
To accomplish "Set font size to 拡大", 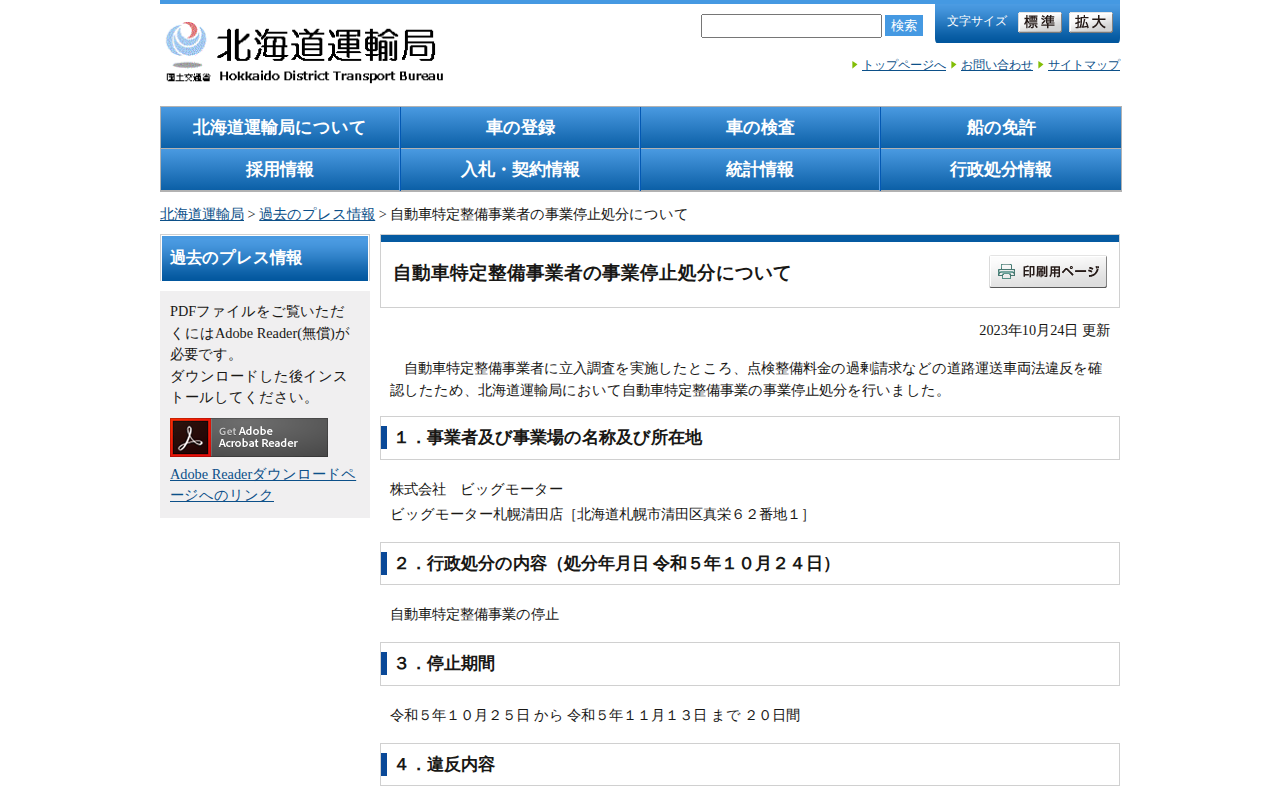I will tap(1091, 22).
